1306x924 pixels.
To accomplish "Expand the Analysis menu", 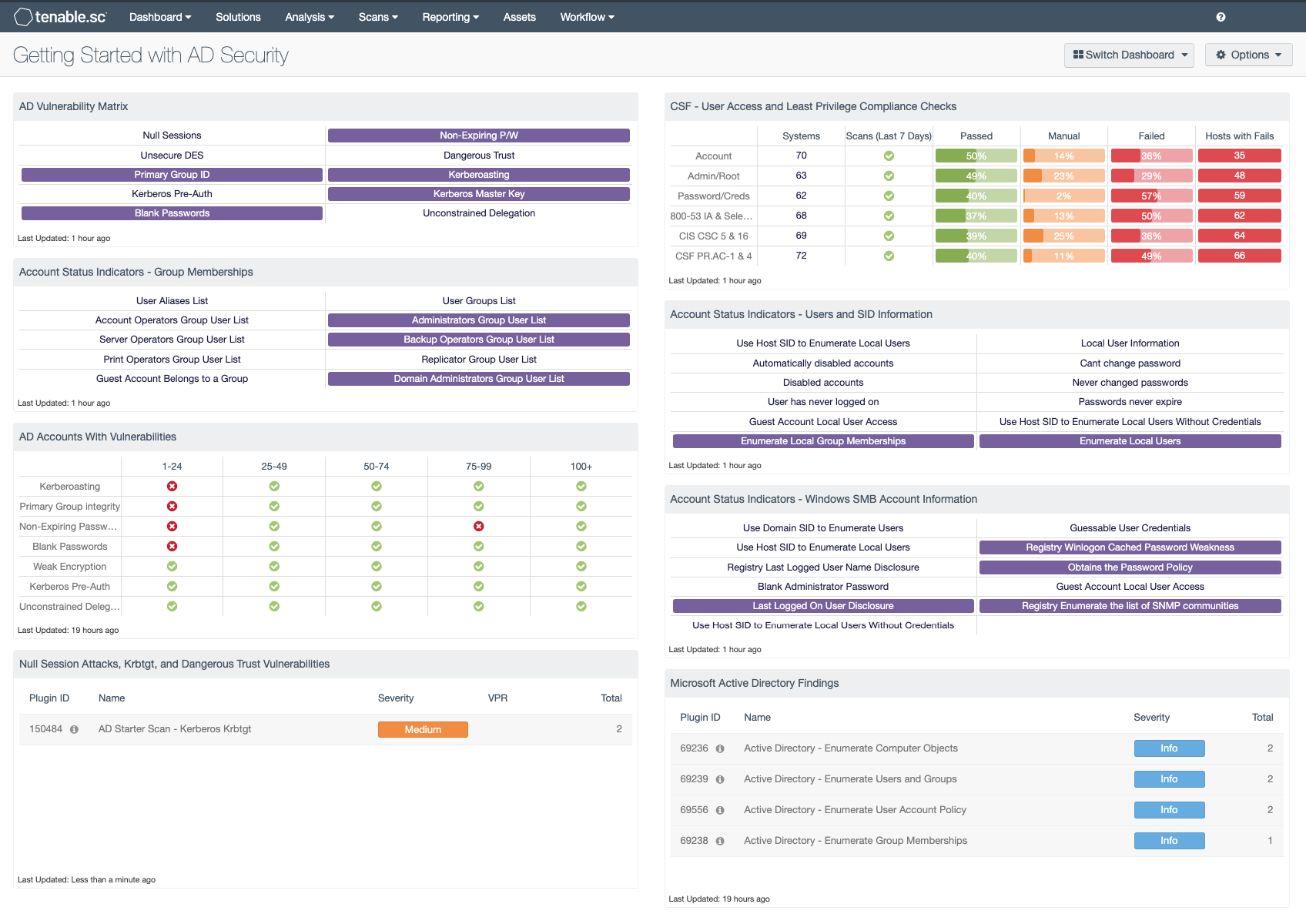I will [x=310, y=17].
